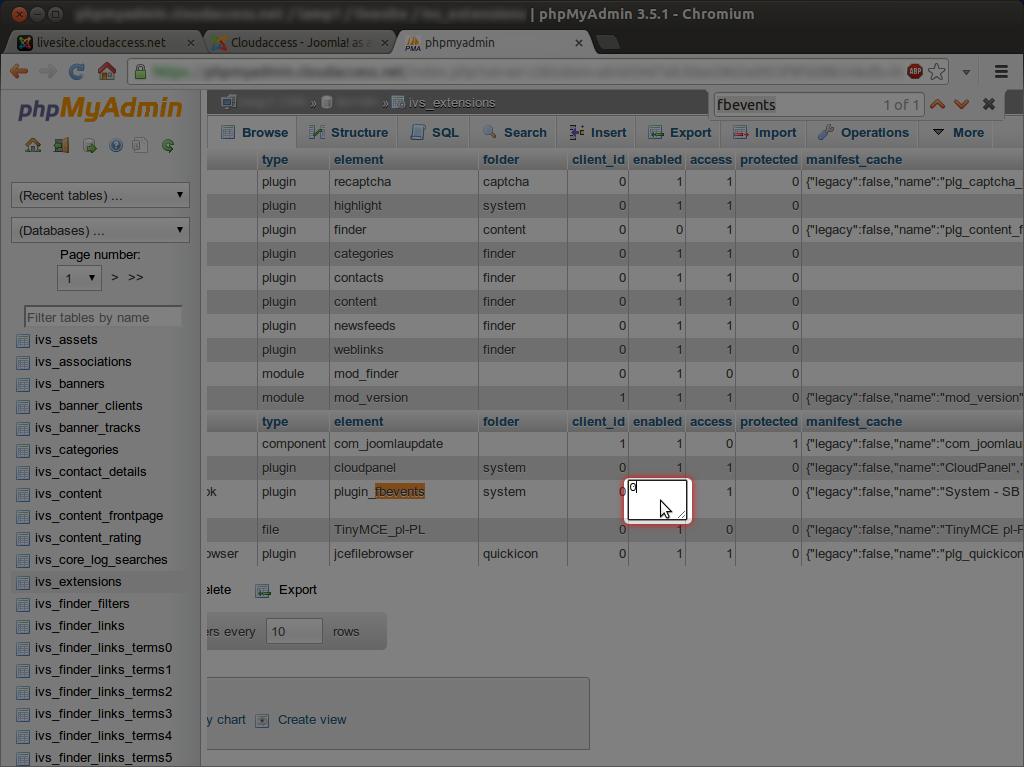1024x767 pixels.
Task: Open the ivs_categories table in sidebar
Action: pyautogui.click(x=76, y=449)
